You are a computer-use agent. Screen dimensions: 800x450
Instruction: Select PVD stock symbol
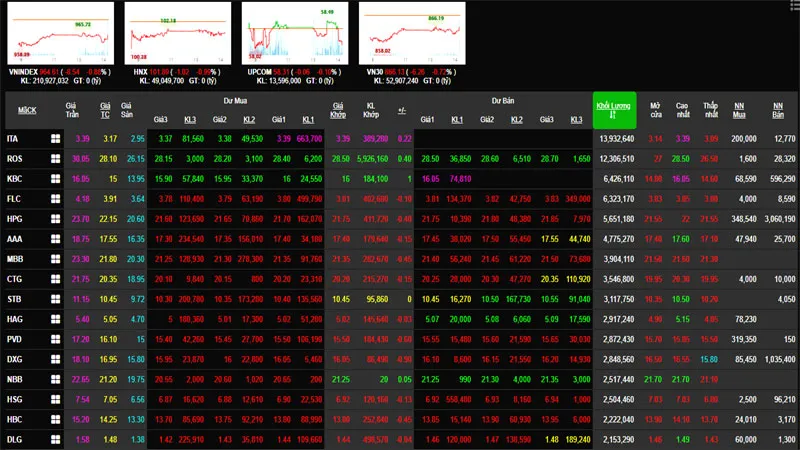click(x=14, y=339)
